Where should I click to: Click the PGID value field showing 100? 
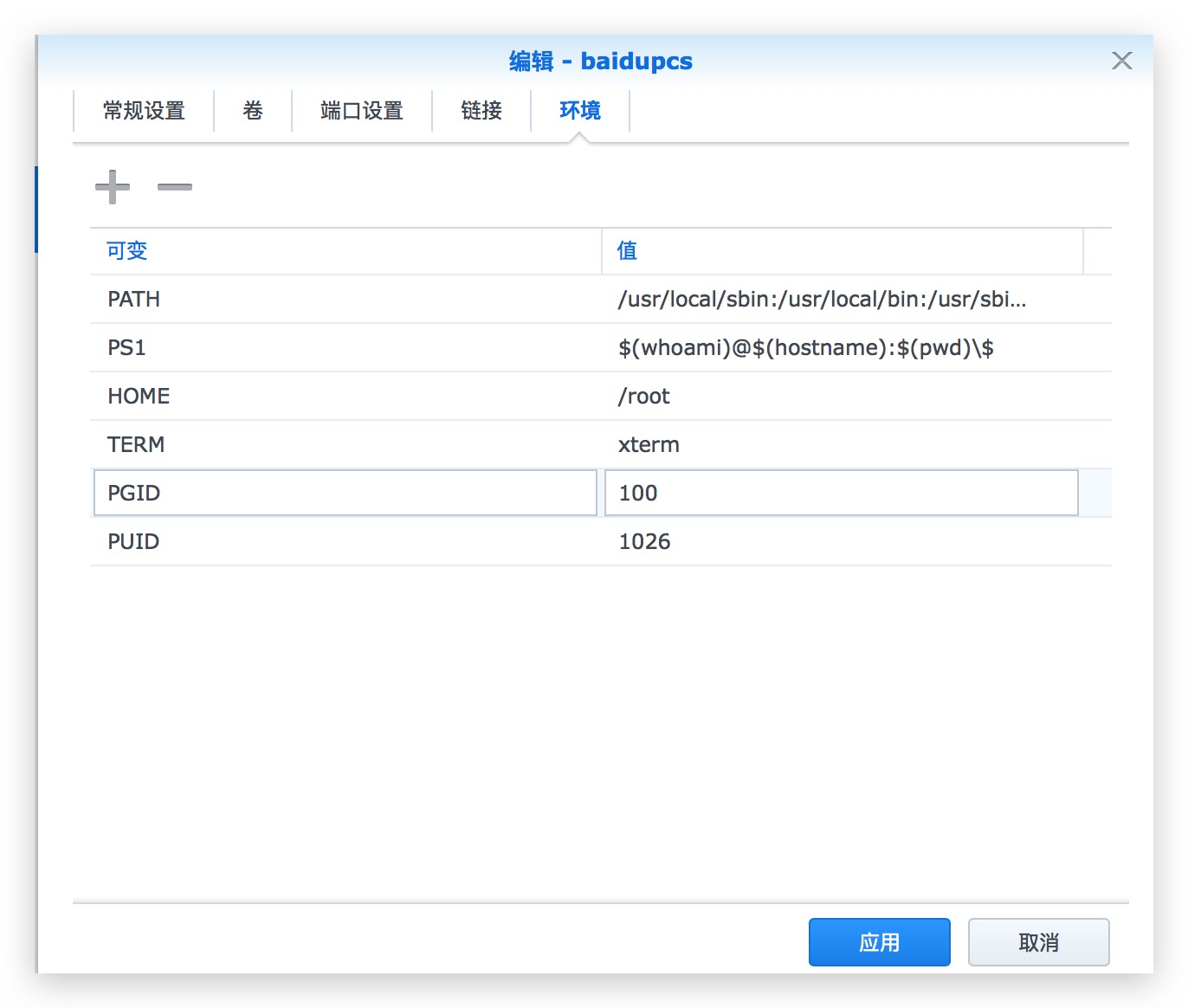point(840,493)
